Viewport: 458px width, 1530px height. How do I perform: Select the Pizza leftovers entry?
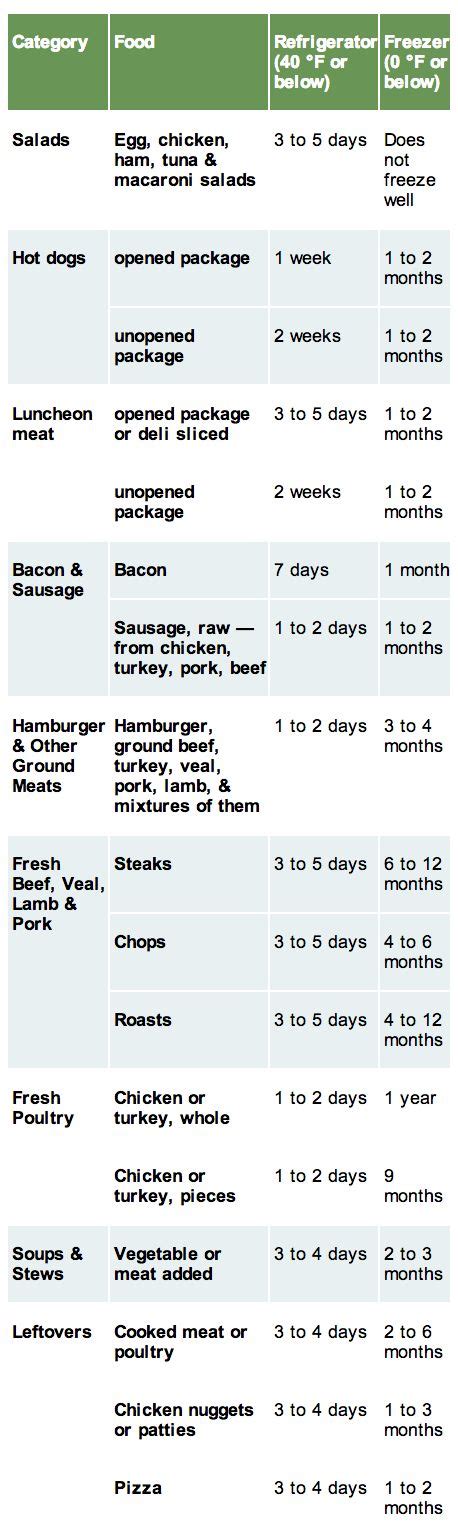click(x=138, y=1488)
